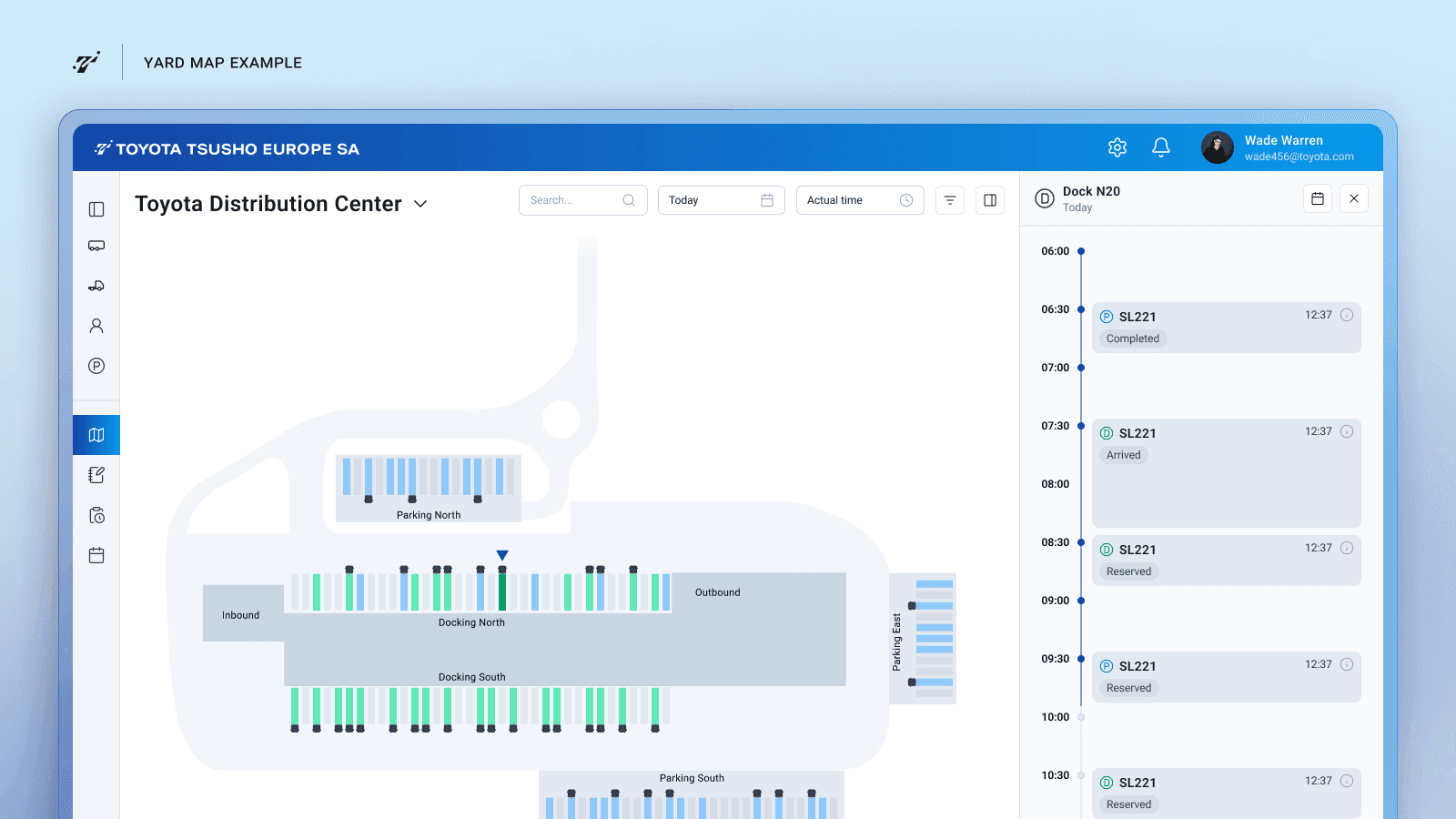Click the Search field
Viewport: 1456px width, 819px height.
[583, 200]
